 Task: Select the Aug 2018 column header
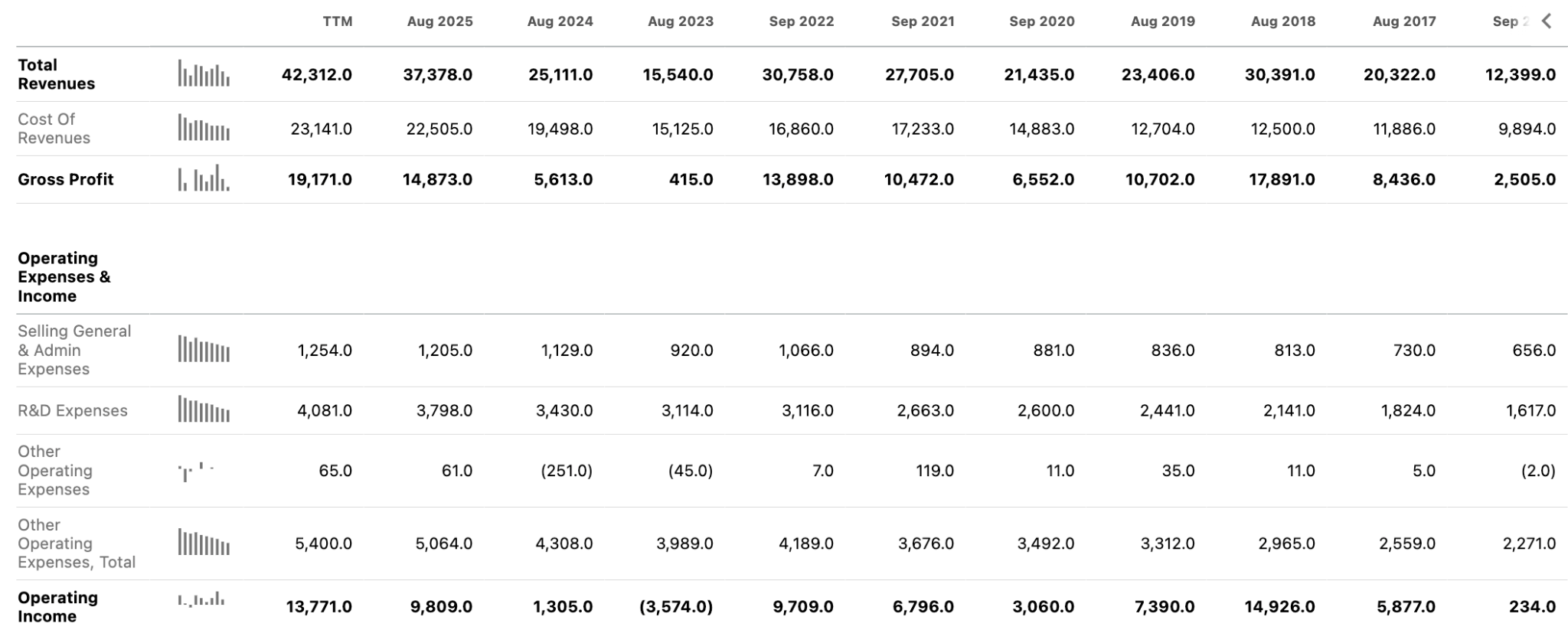coord(1283,21)
